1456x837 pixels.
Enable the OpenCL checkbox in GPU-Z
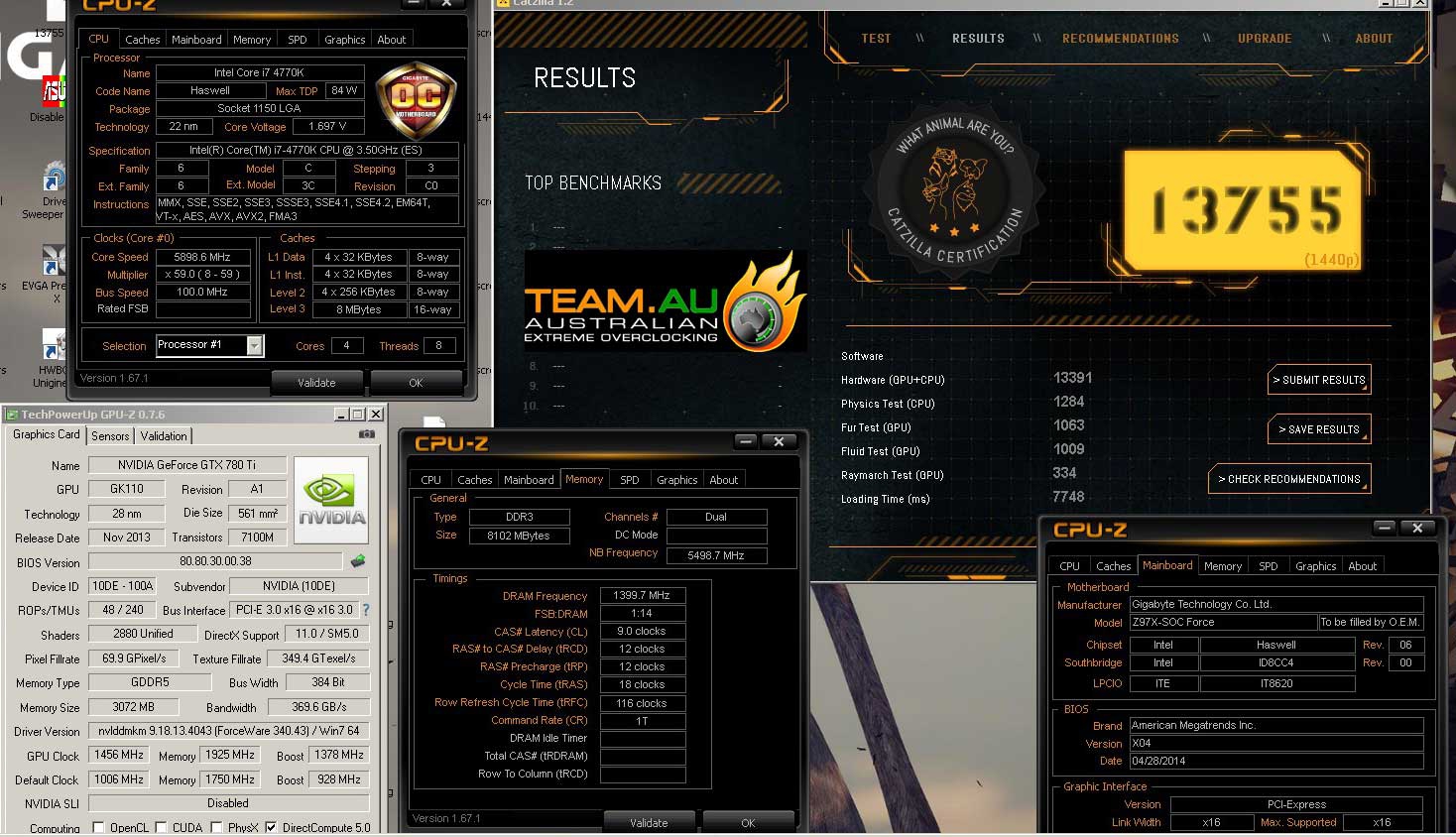pos(98,827)
